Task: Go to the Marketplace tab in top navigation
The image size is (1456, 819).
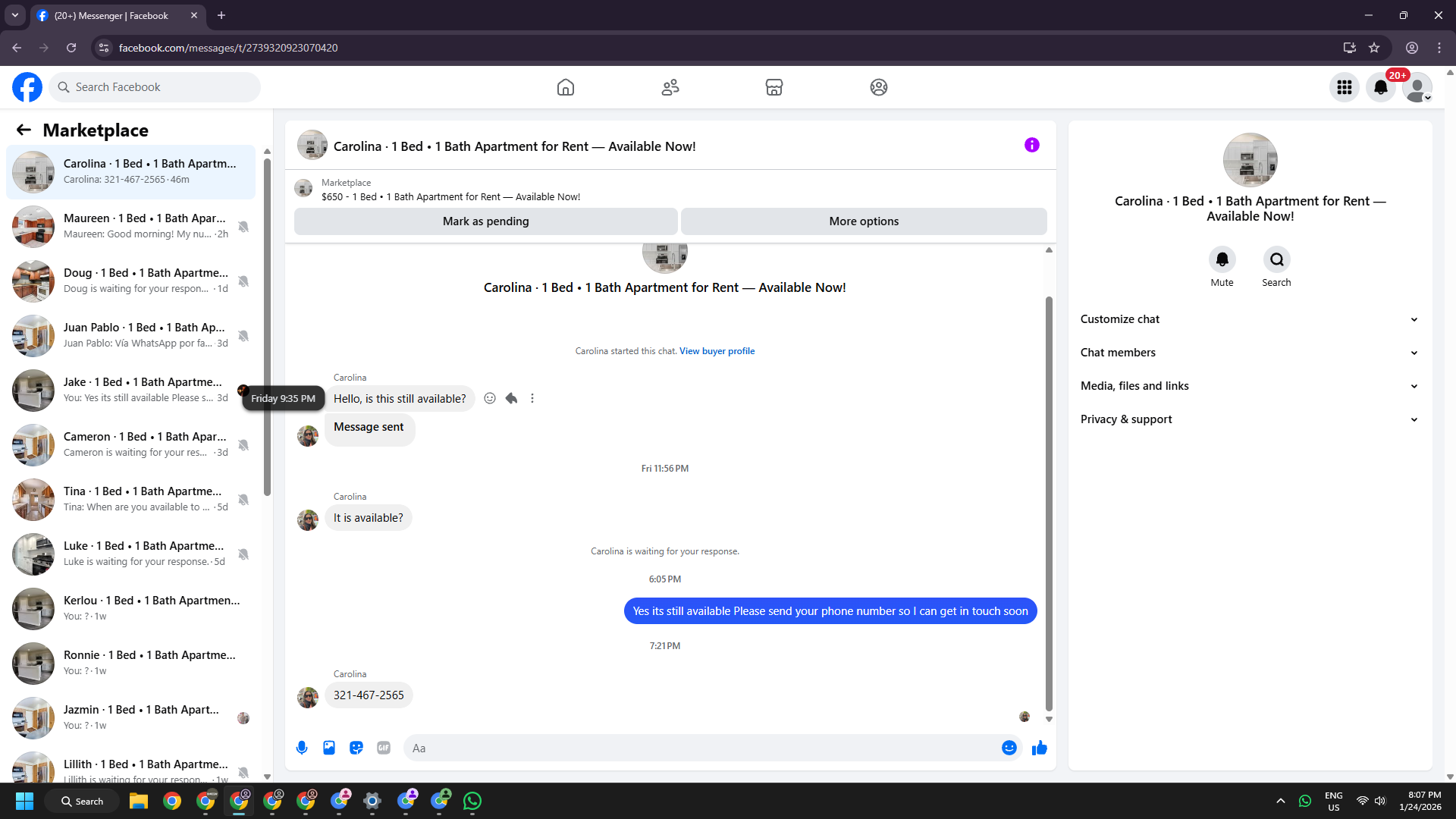Action: 773,87
